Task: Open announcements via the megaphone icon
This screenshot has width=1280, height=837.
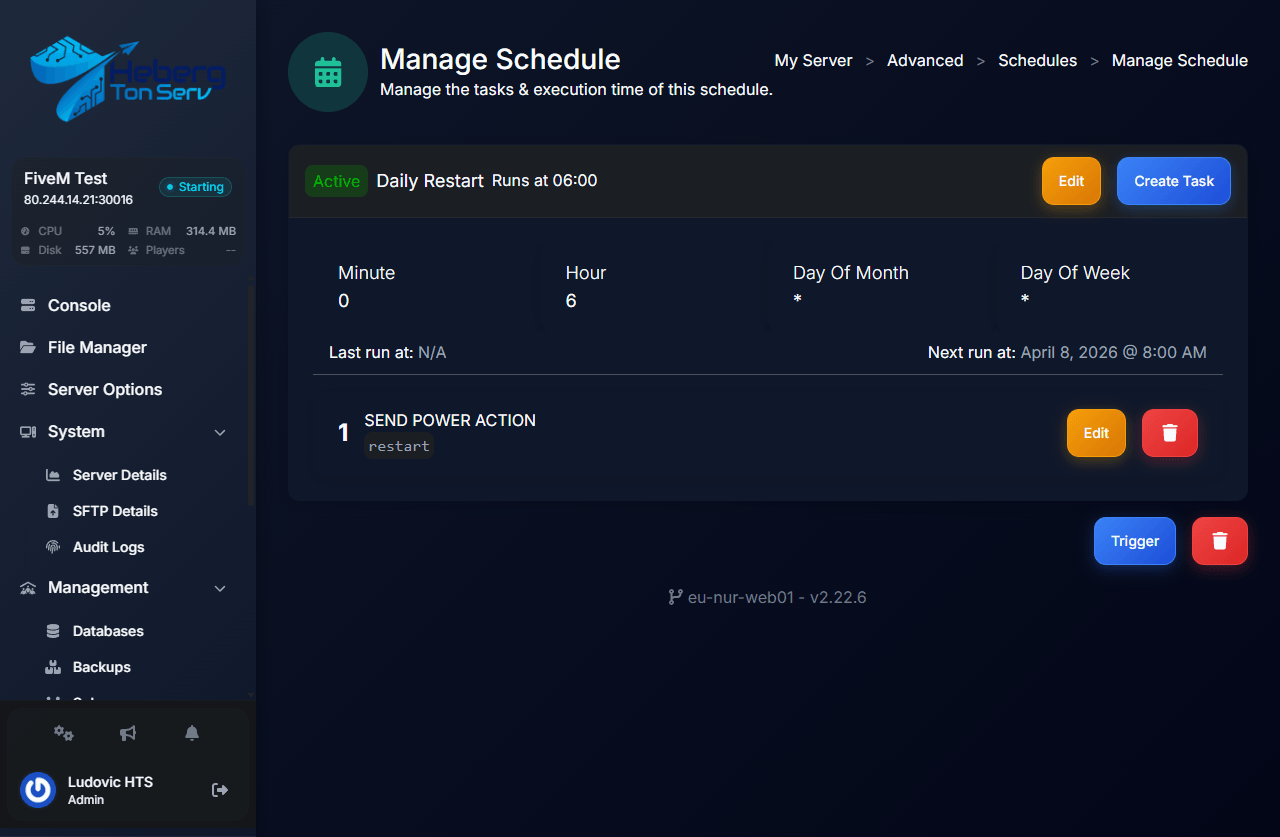Action: [x=128, y=733]
